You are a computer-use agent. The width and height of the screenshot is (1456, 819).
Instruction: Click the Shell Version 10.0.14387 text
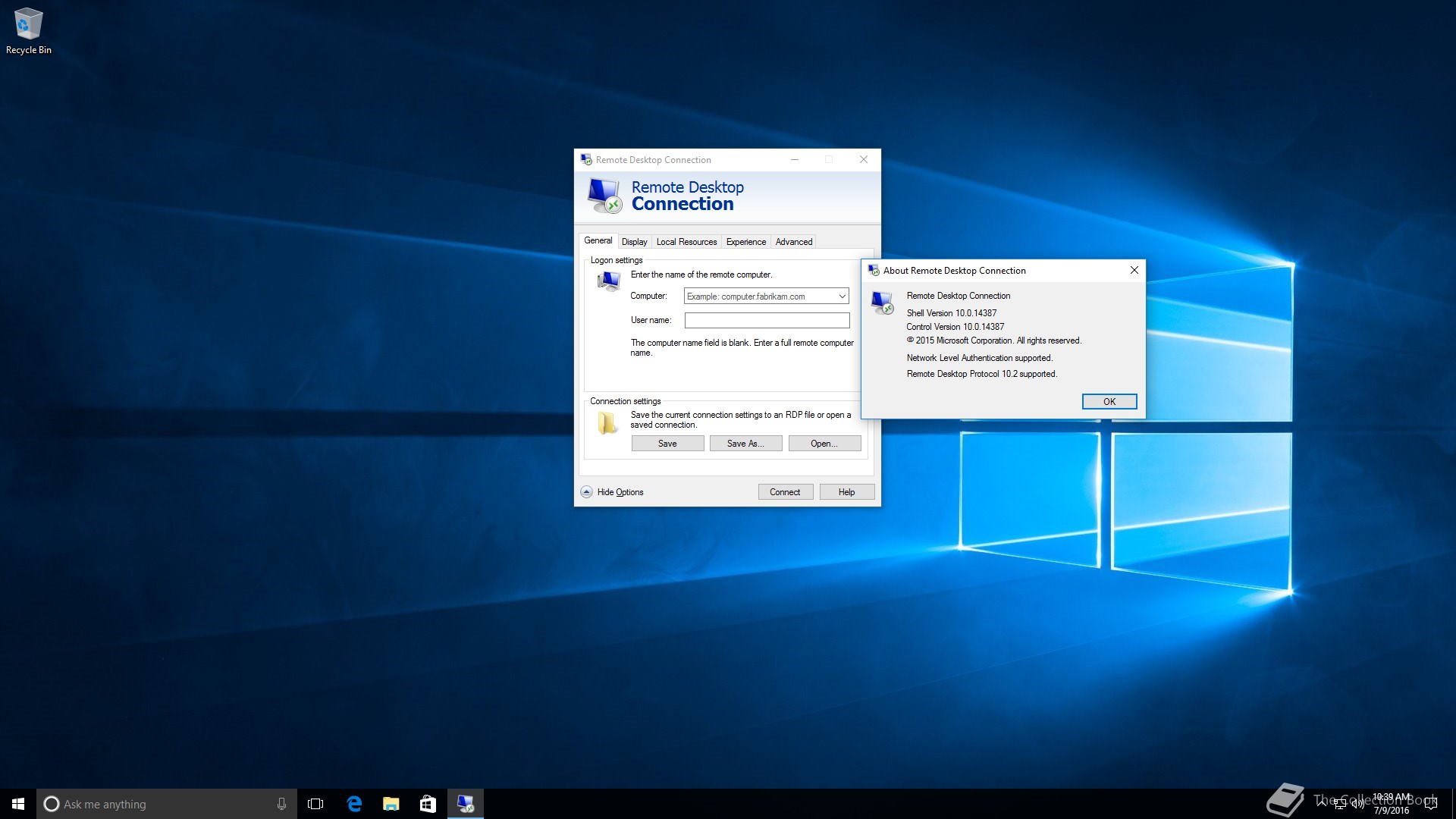[x=951, y=313]
